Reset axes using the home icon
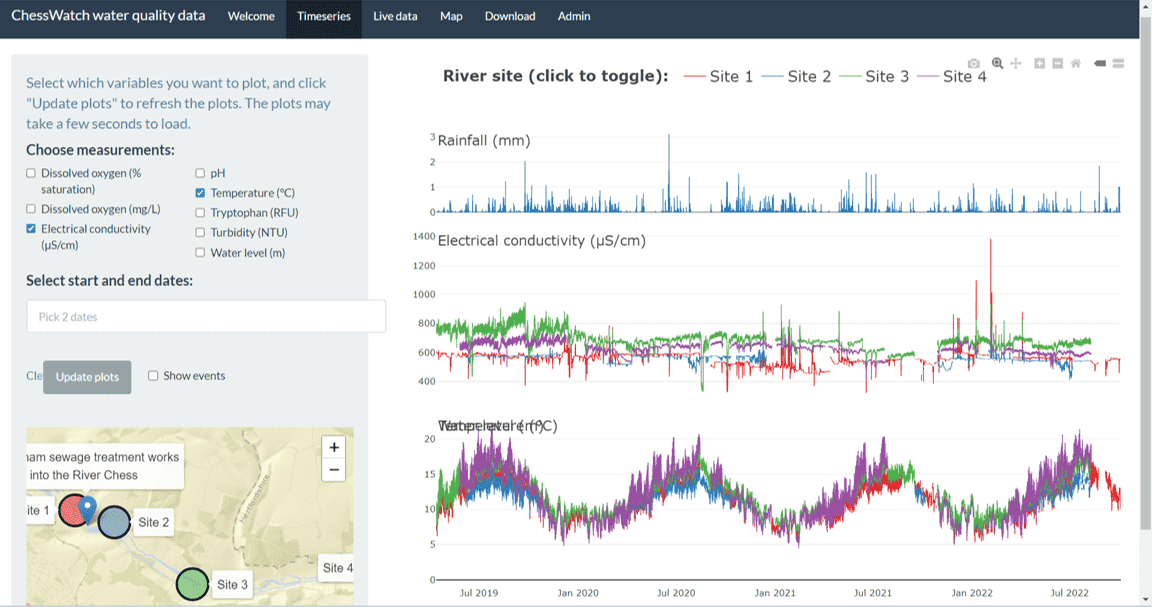Viewport: 1152px width, 607px height. pos(1076,63)
